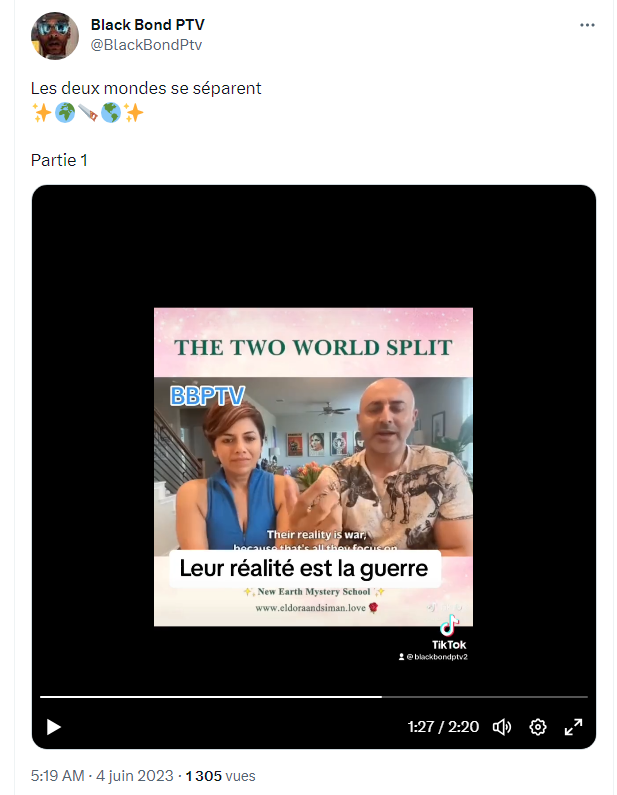Click the video time display 1:27 / 2:20

(x=444, y=727)
